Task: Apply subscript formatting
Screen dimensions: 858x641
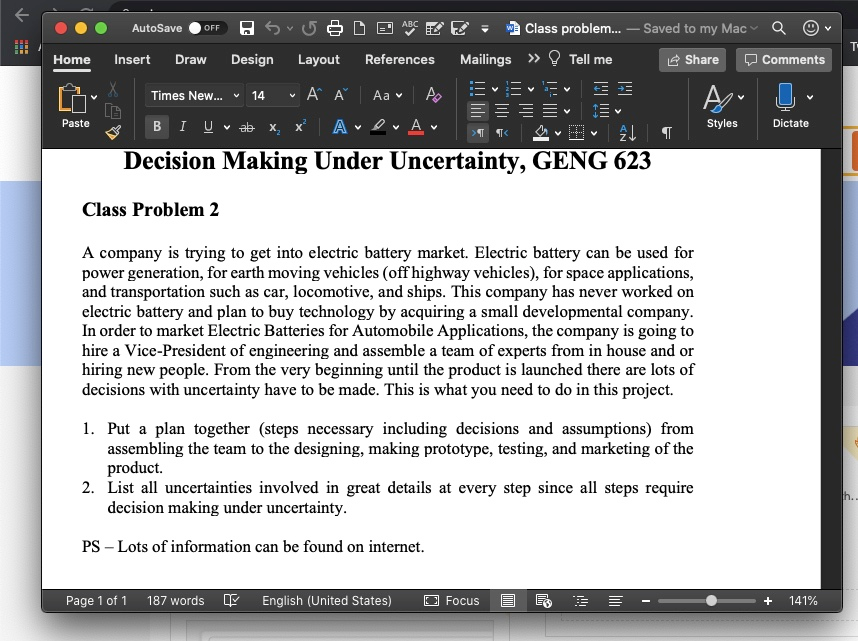Action: point(276,126)
